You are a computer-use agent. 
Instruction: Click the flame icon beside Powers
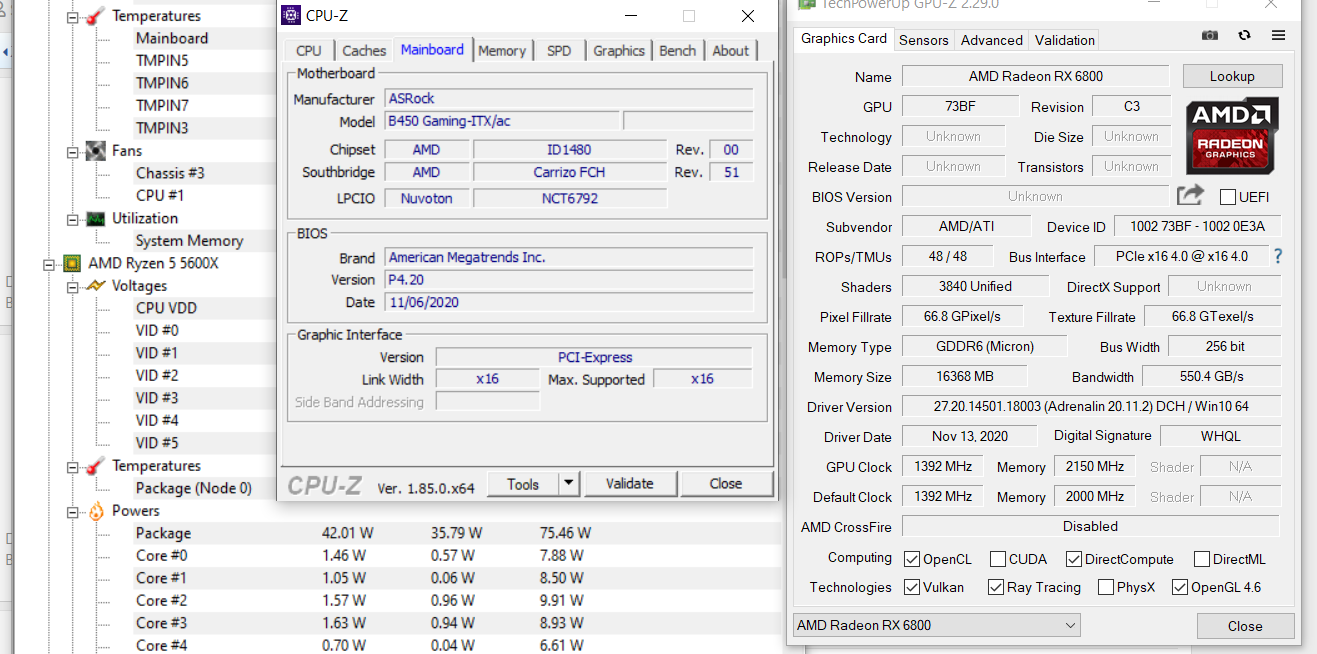96,511
